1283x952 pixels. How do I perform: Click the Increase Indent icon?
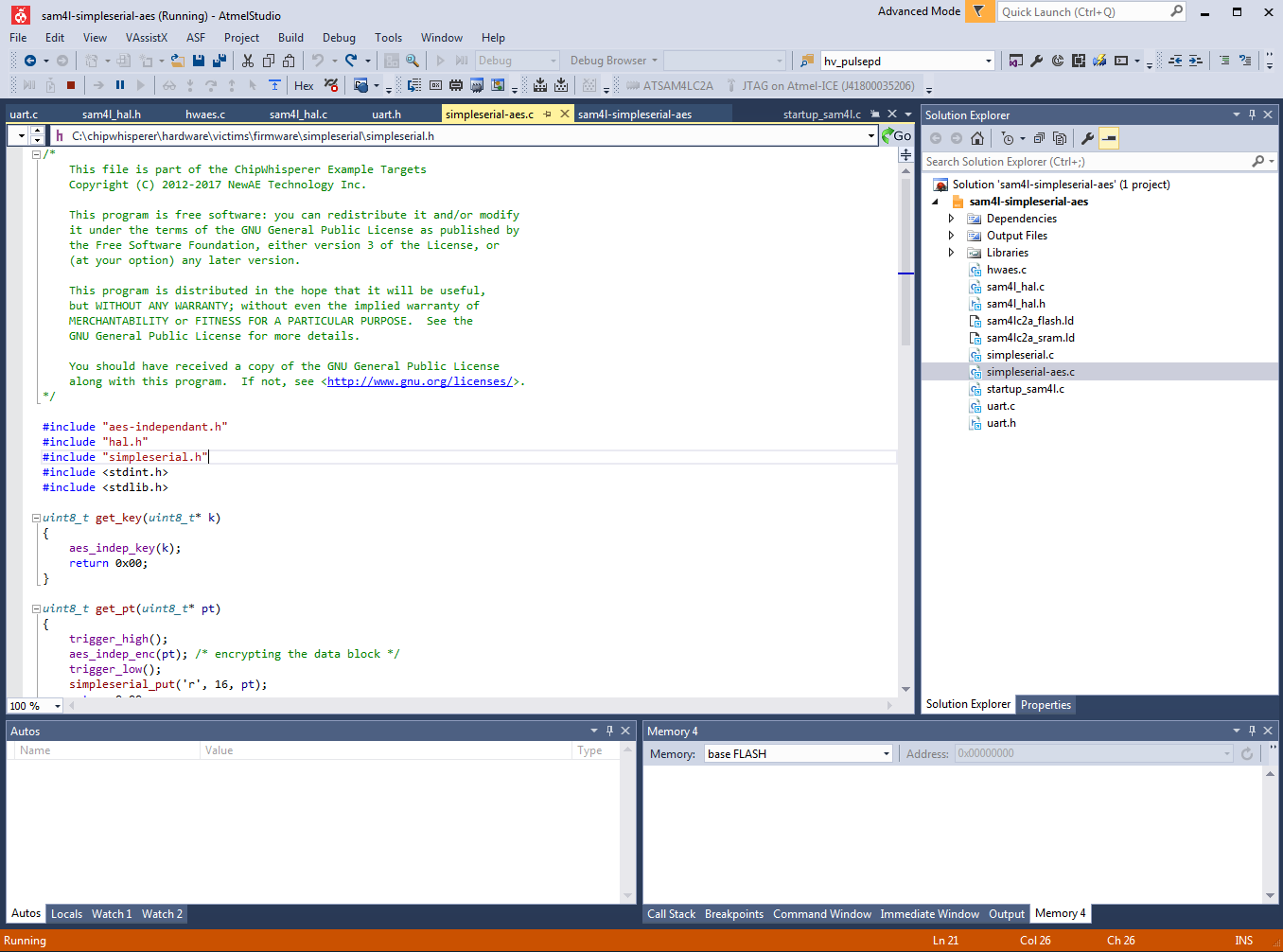(x=1196, y=61)
